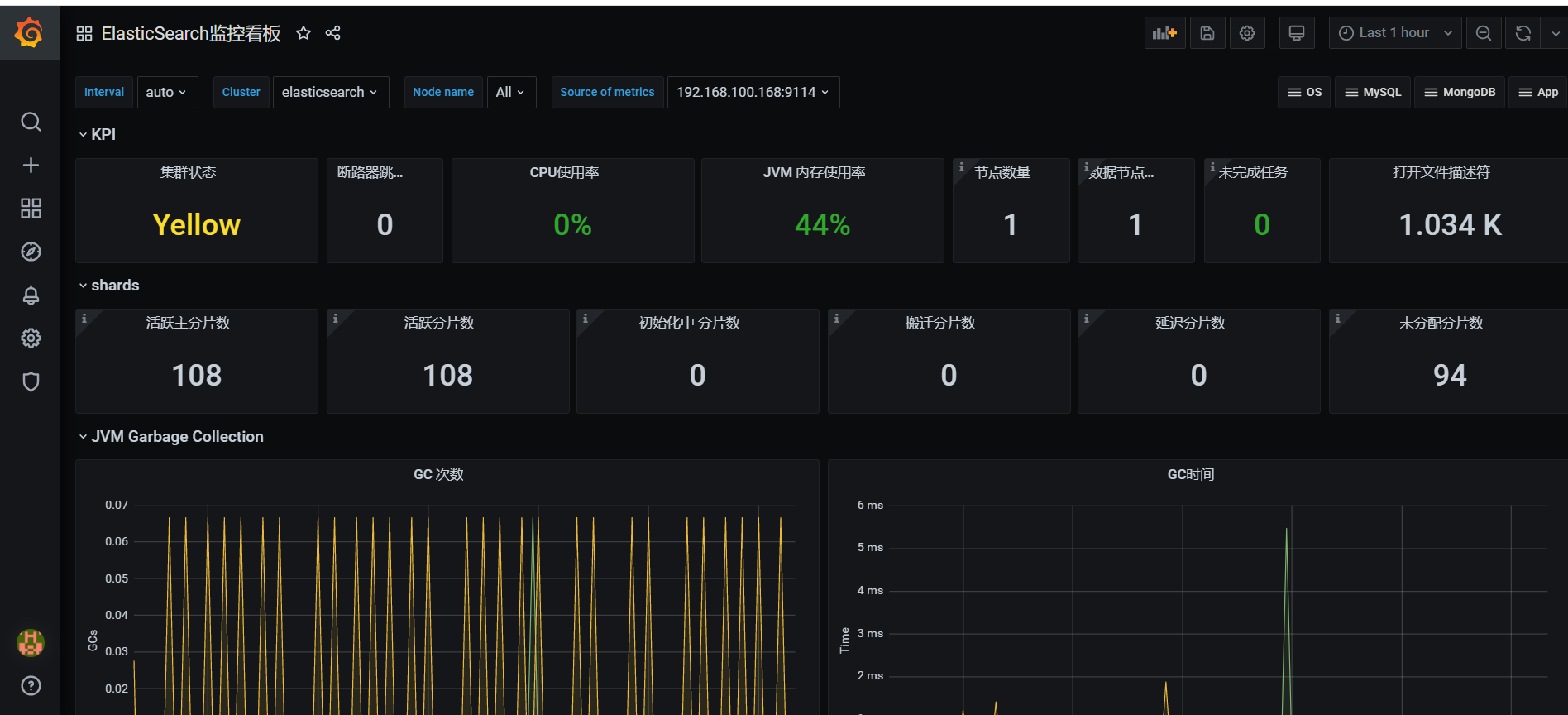Open the sidebar Alerting bell icon
Viewport: 1568px width, 715px height.
click(x=31, y=295)
